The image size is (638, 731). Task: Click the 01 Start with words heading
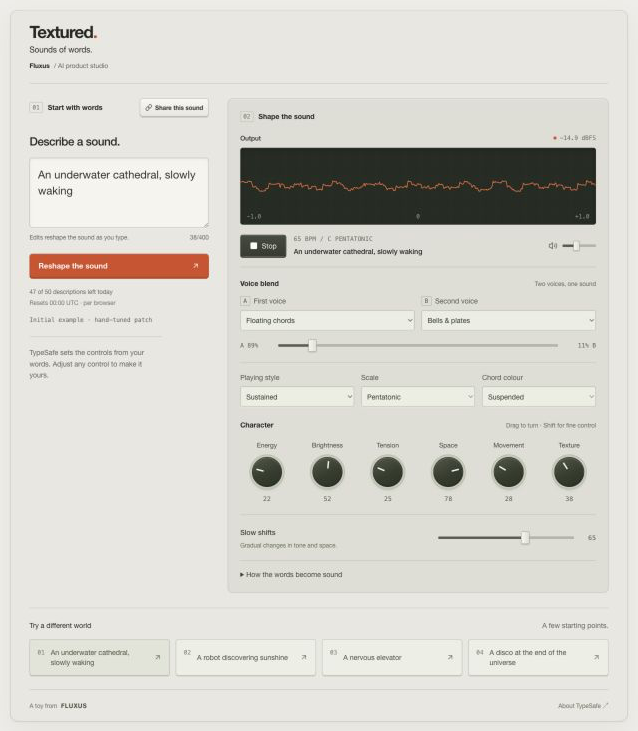click(66, 108)
